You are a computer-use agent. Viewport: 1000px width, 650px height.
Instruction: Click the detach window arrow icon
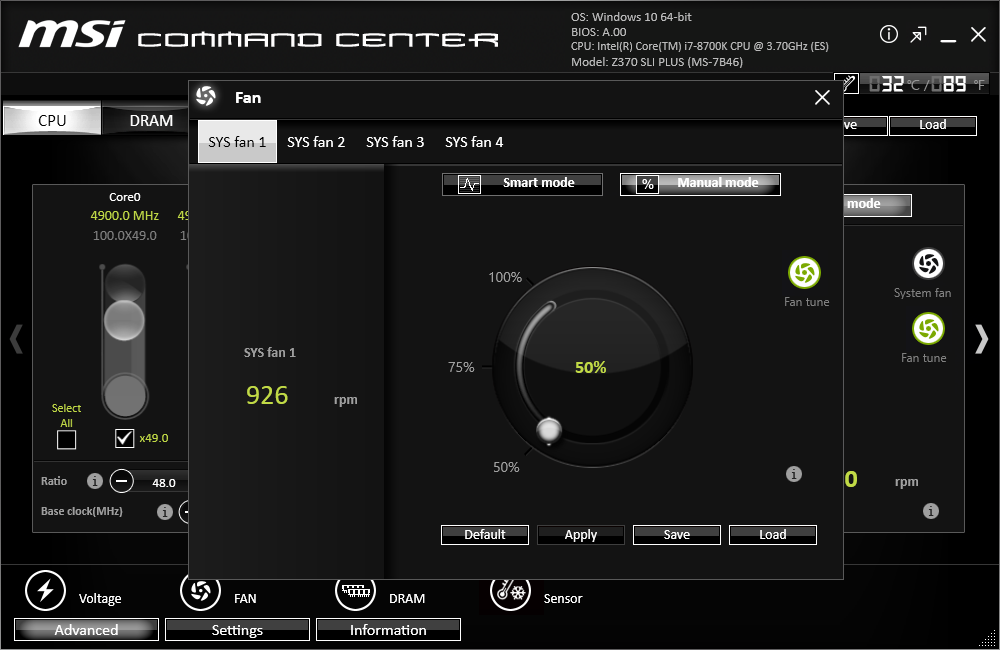pyautogui.click(x=918, y=35)
